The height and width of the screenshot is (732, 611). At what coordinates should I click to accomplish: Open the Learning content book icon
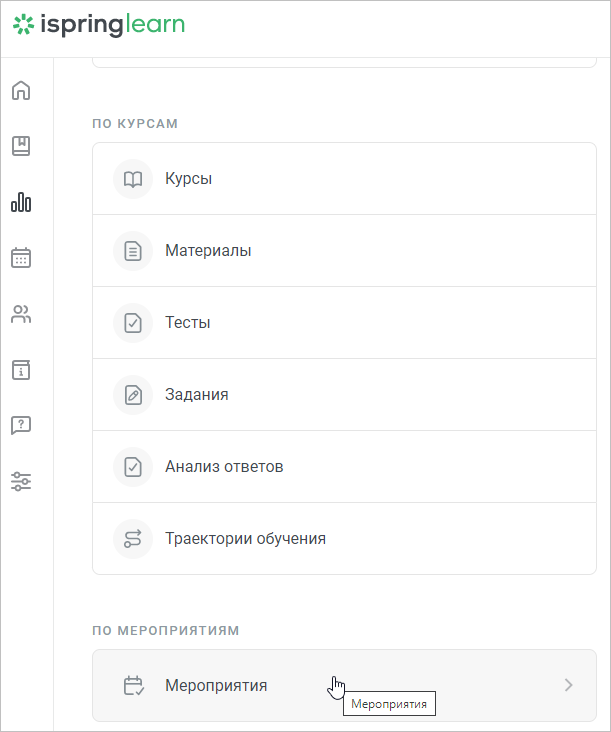click(21, 146)
